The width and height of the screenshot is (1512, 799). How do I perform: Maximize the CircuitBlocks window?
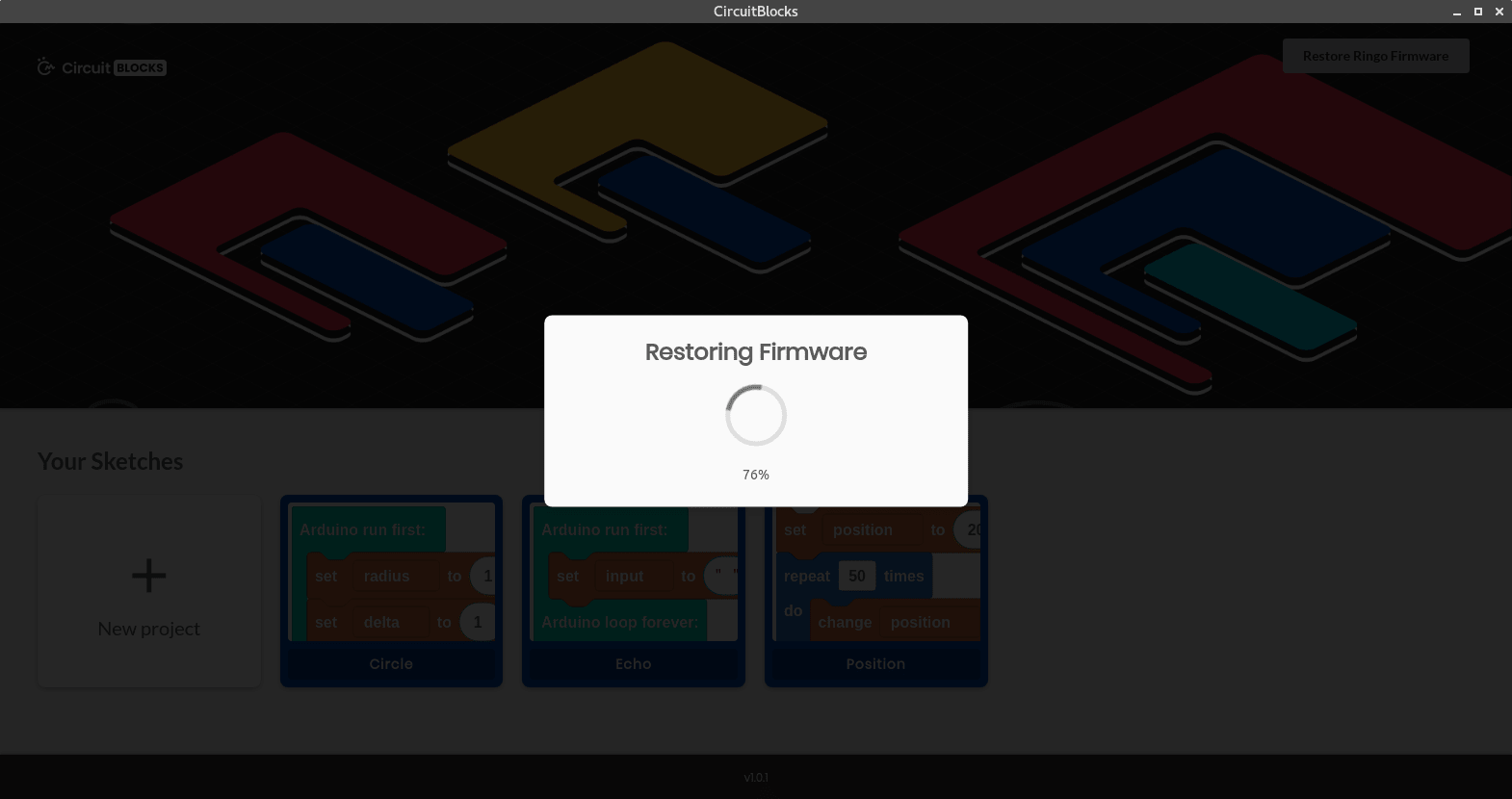point(1478,12)
